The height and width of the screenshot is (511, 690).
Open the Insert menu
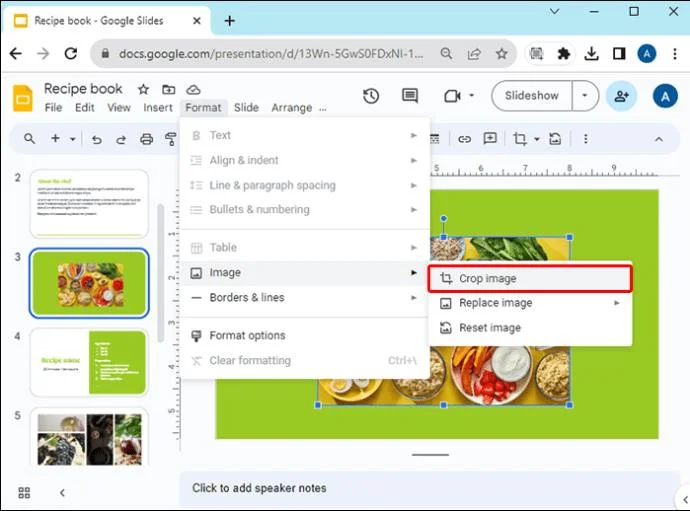click(x=158, y=108)
